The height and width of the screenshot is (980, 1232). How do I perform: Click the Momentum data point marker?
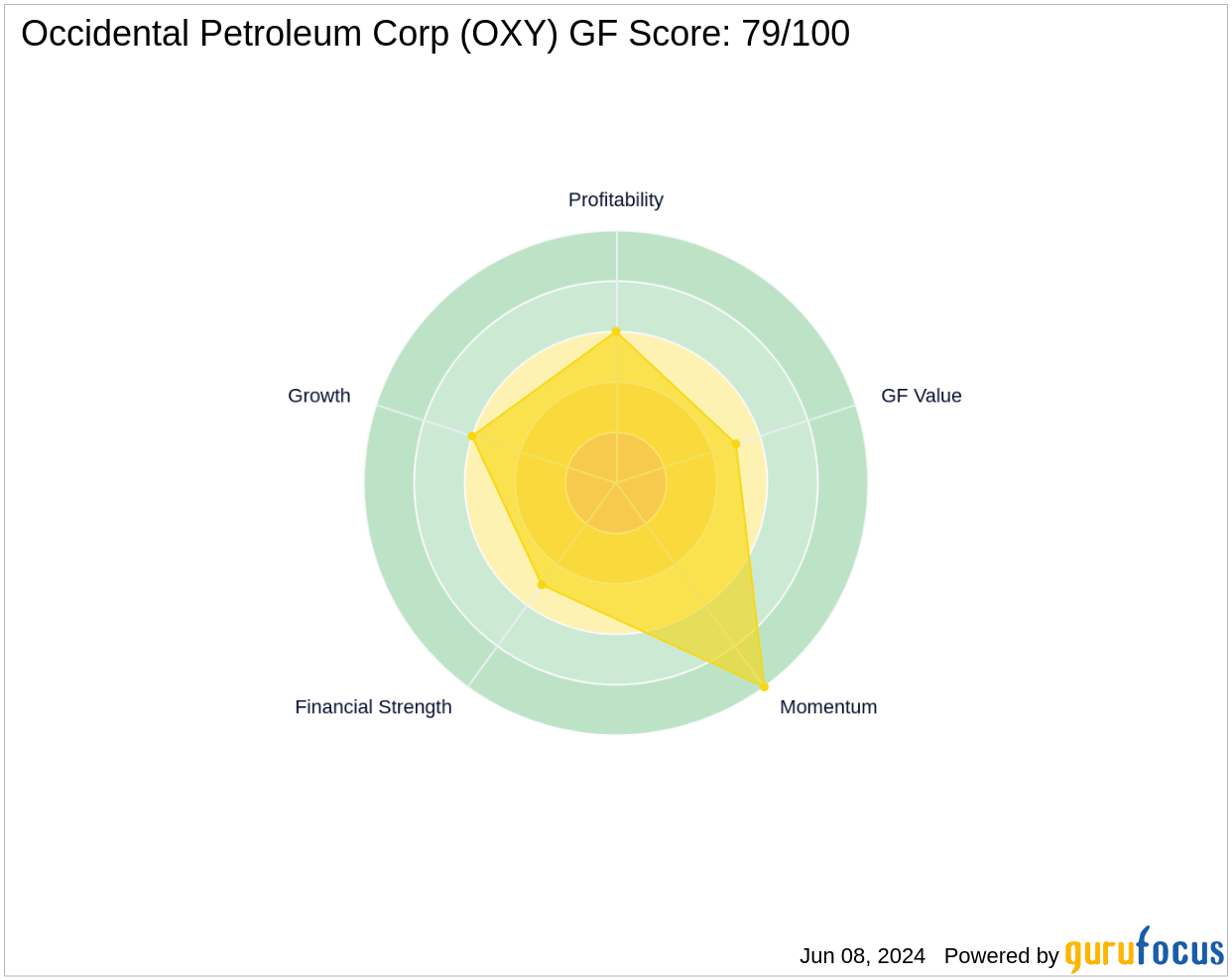764,686
